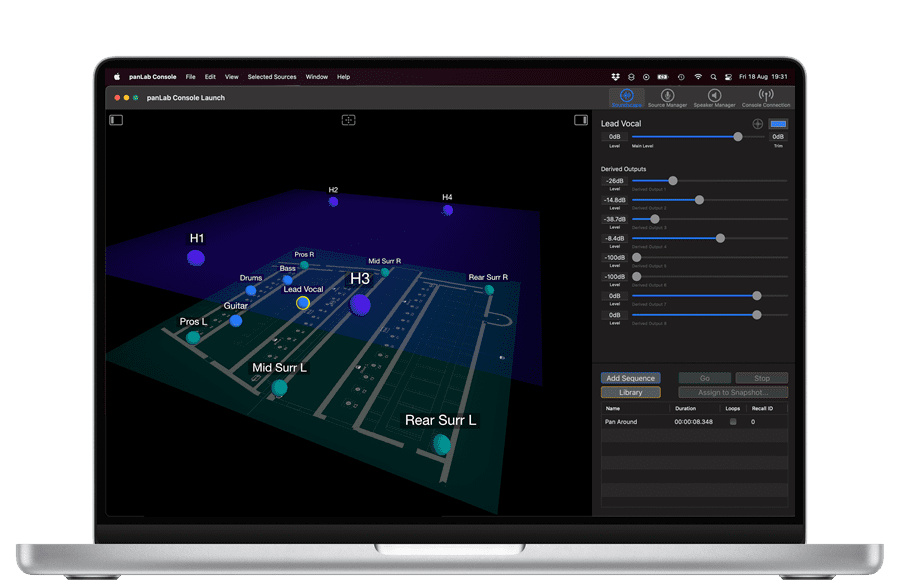Select the Rear Surr R speaker sphere

tap(489, 289)
